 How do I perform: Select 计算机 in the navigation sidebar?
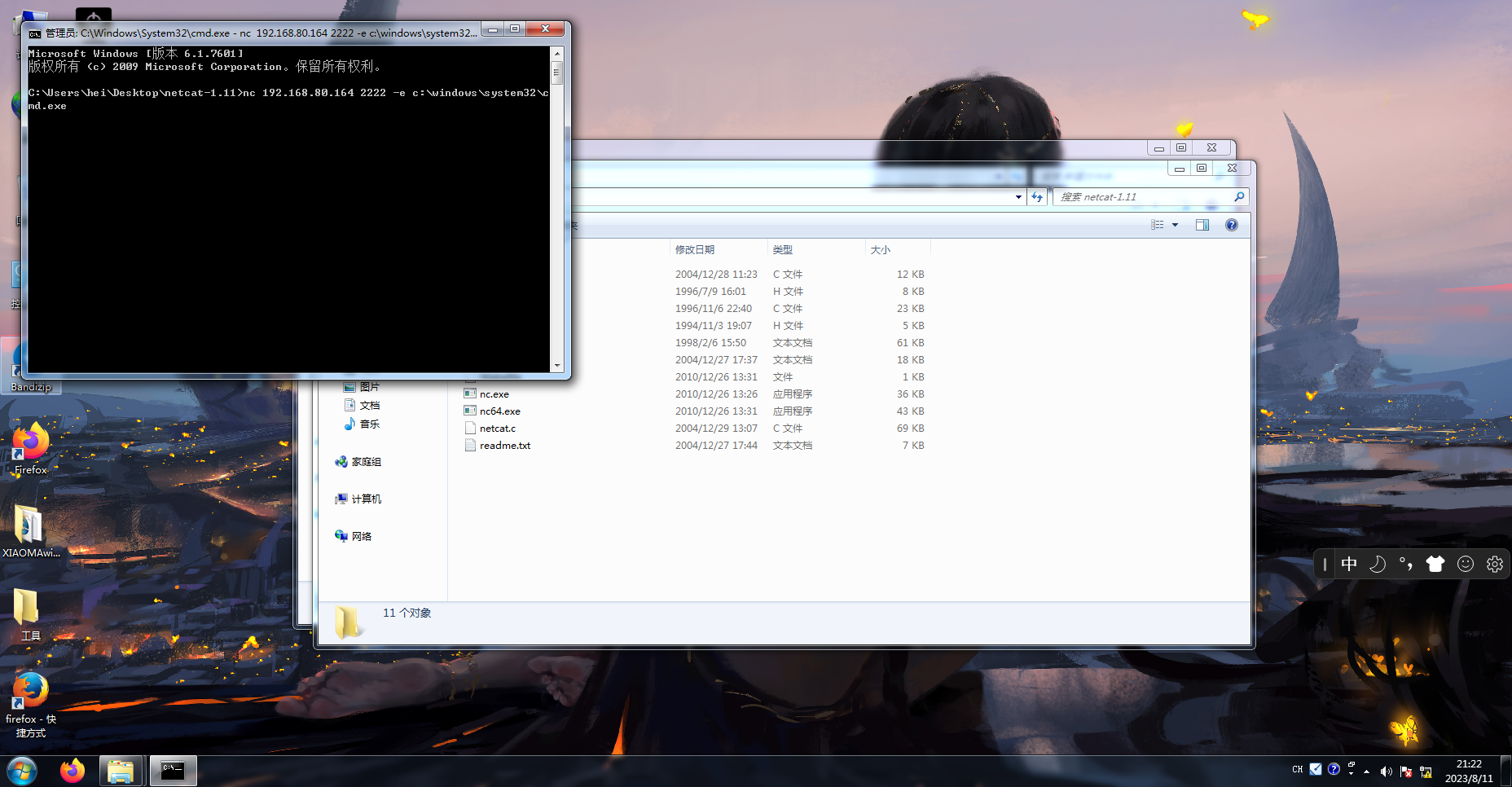tap(366, 499)
